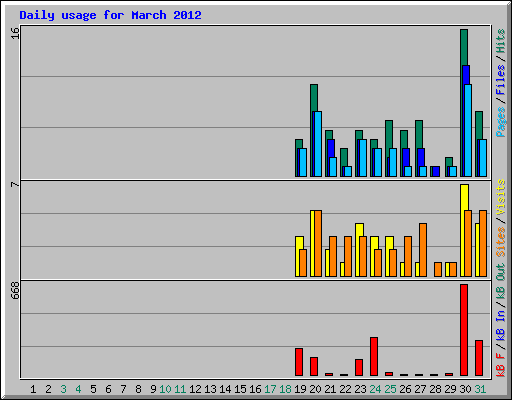Click the "Pages" legend label
The width and height of the screenshot is (512, 400).
click(x=501, y=122)
